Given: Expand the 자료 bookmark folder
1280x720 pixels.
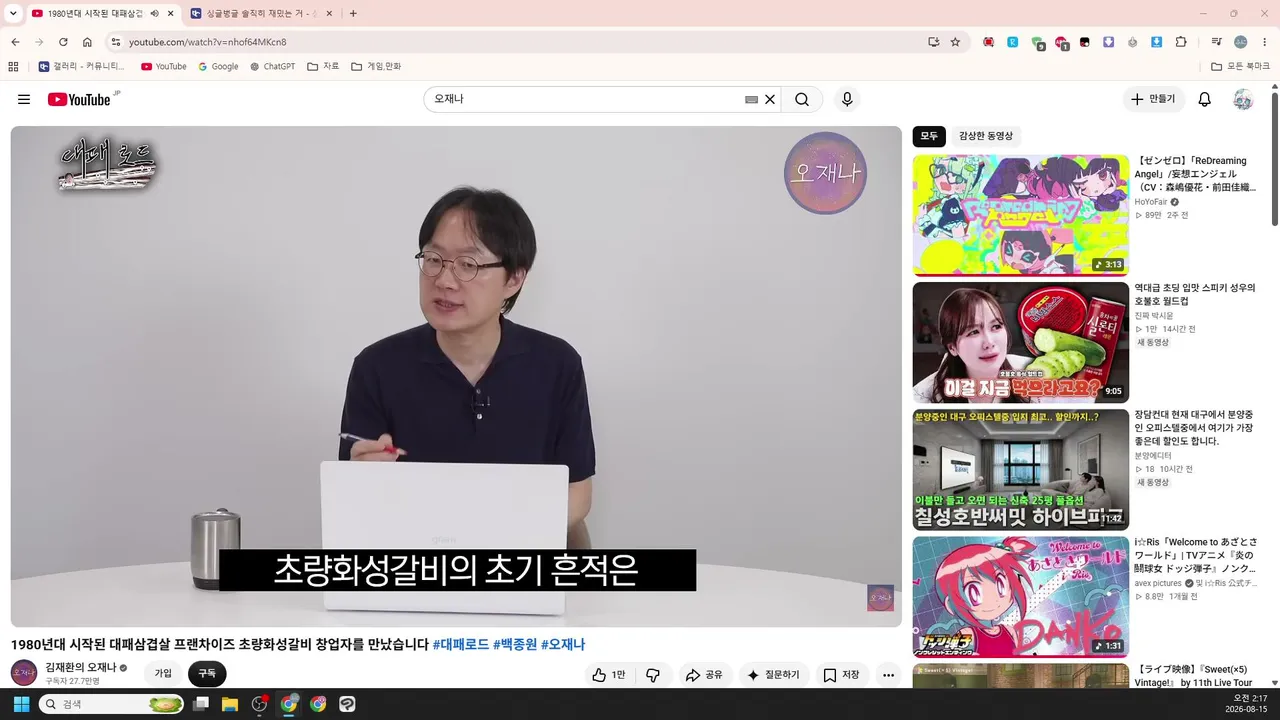Looking at the screenshot, I should click(323, 67).
